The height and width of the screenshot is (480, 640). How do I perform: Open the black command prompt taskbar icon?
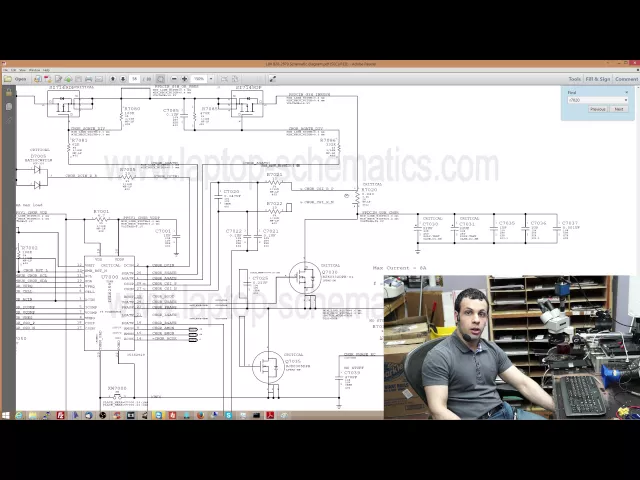pyautogui.click(x=256, y=416)
